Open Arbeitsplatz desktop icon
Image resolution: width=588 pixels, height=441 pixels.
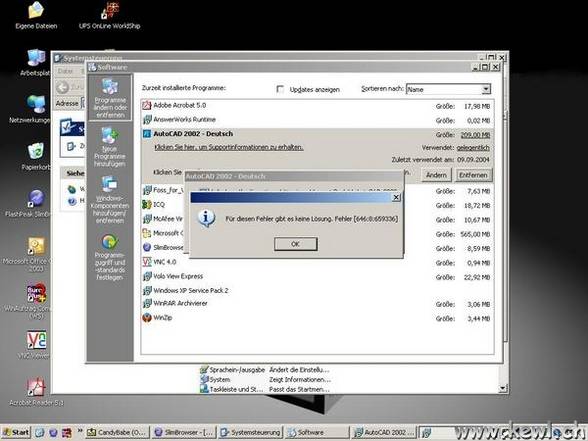click(x=36, y=63)
